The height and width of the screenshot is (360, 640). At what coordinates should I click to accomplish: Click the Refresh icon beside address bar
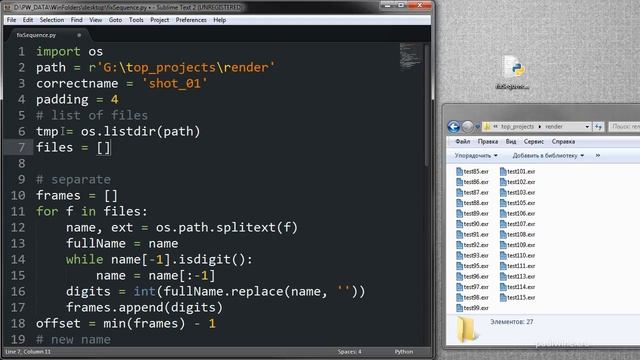click(x=598, y=127)
